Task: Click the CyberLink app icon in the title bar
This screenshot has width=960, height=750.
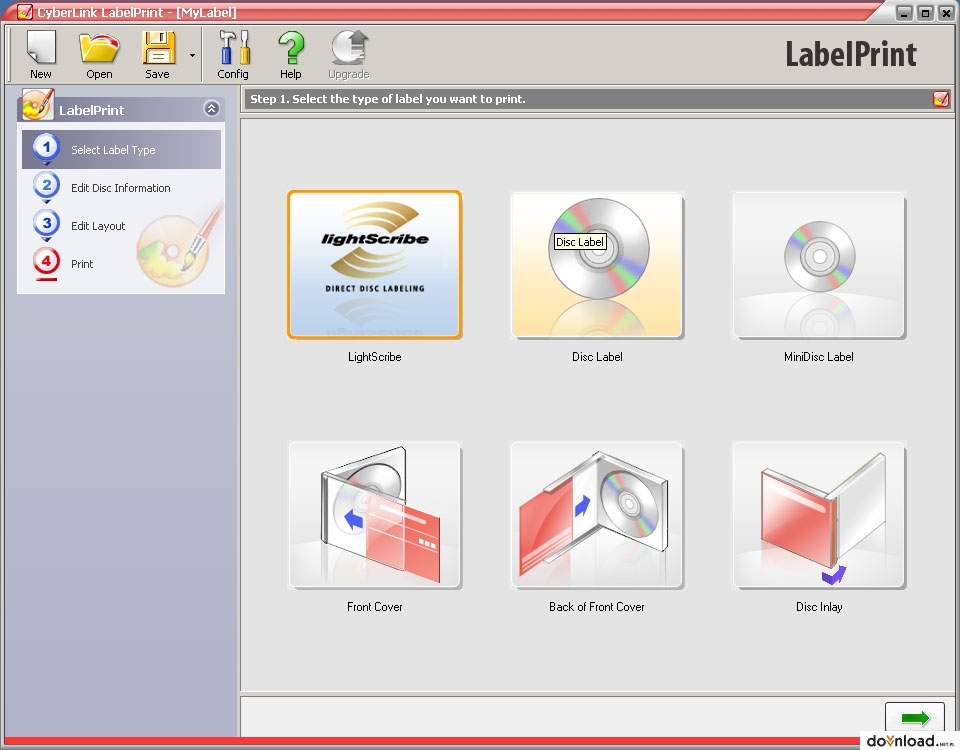Action: (24, 12)
